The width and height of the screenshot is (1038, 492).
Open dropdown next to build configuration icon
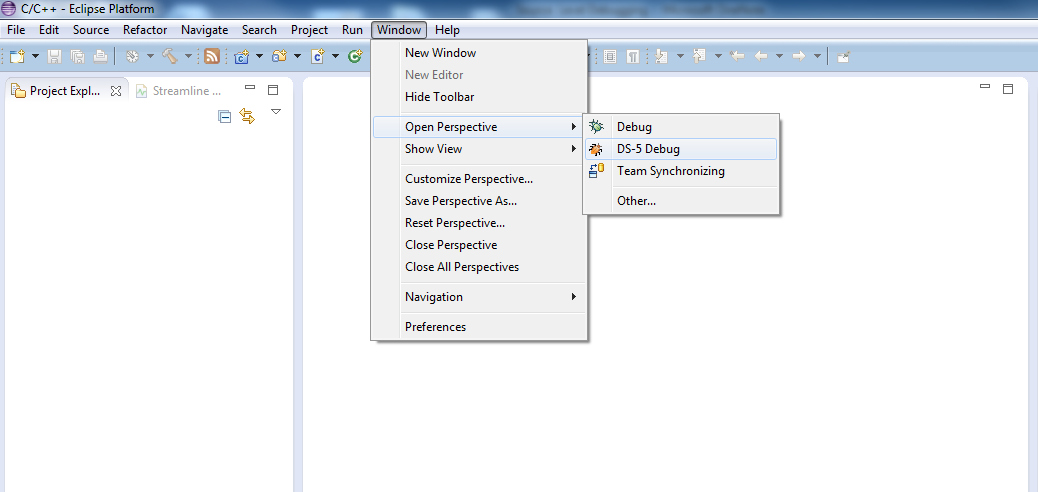(150, 56)
